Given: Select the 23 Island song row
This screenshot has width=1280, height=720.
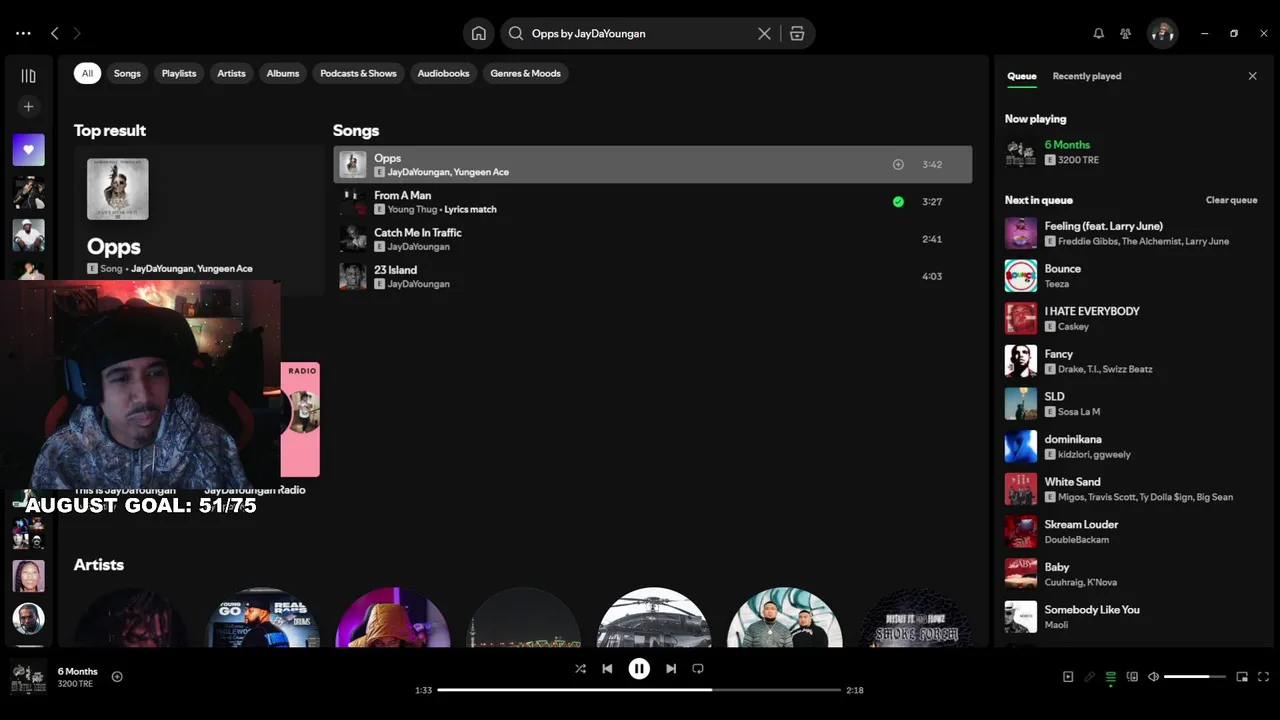Looking at the screenshot, I should point(652,276).
